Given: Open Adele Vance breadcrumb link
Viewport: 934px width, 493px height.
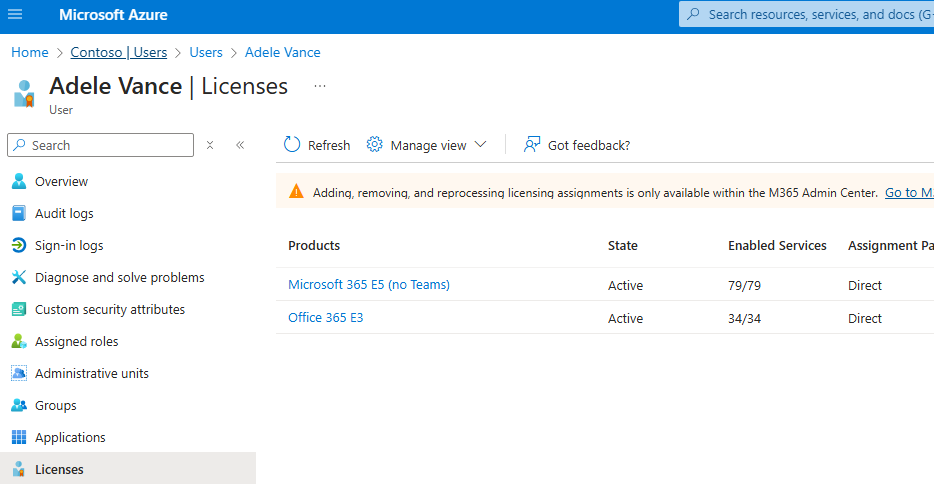Looking at the screenshot, I should click(282, 52).
